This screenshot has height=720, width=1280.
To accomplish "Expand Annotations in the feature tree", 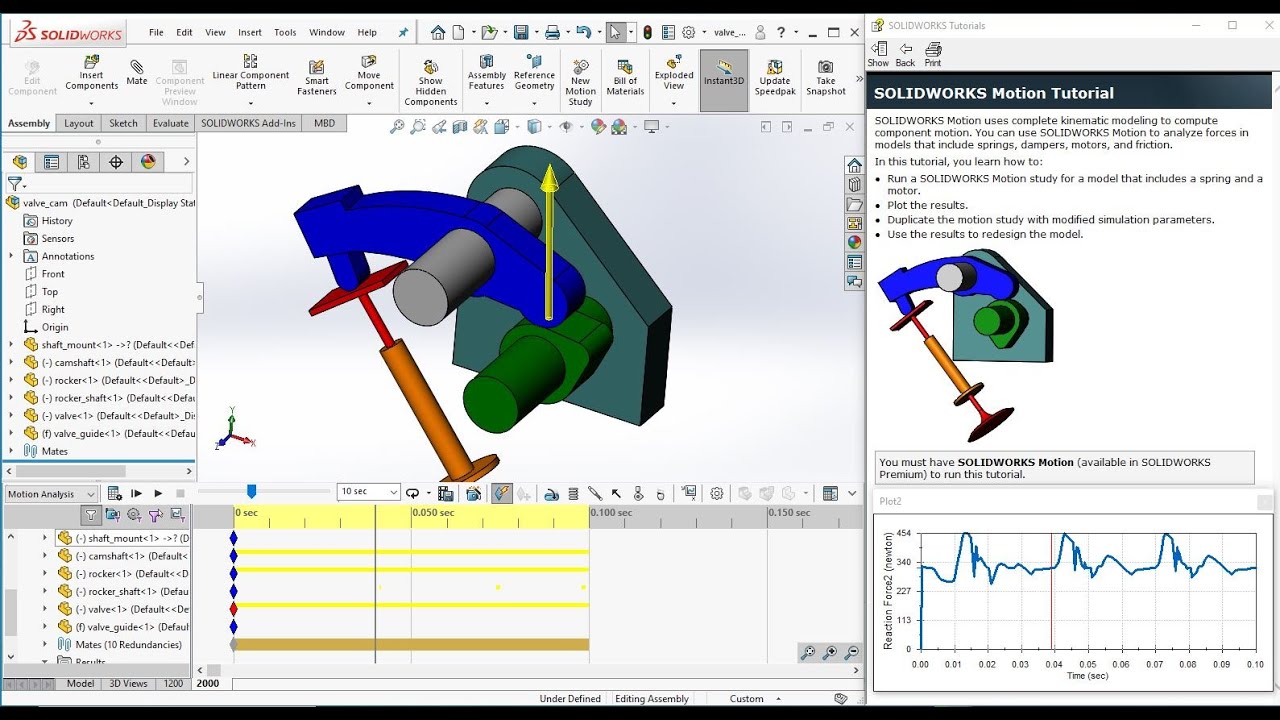I will [x=11, y=256].
